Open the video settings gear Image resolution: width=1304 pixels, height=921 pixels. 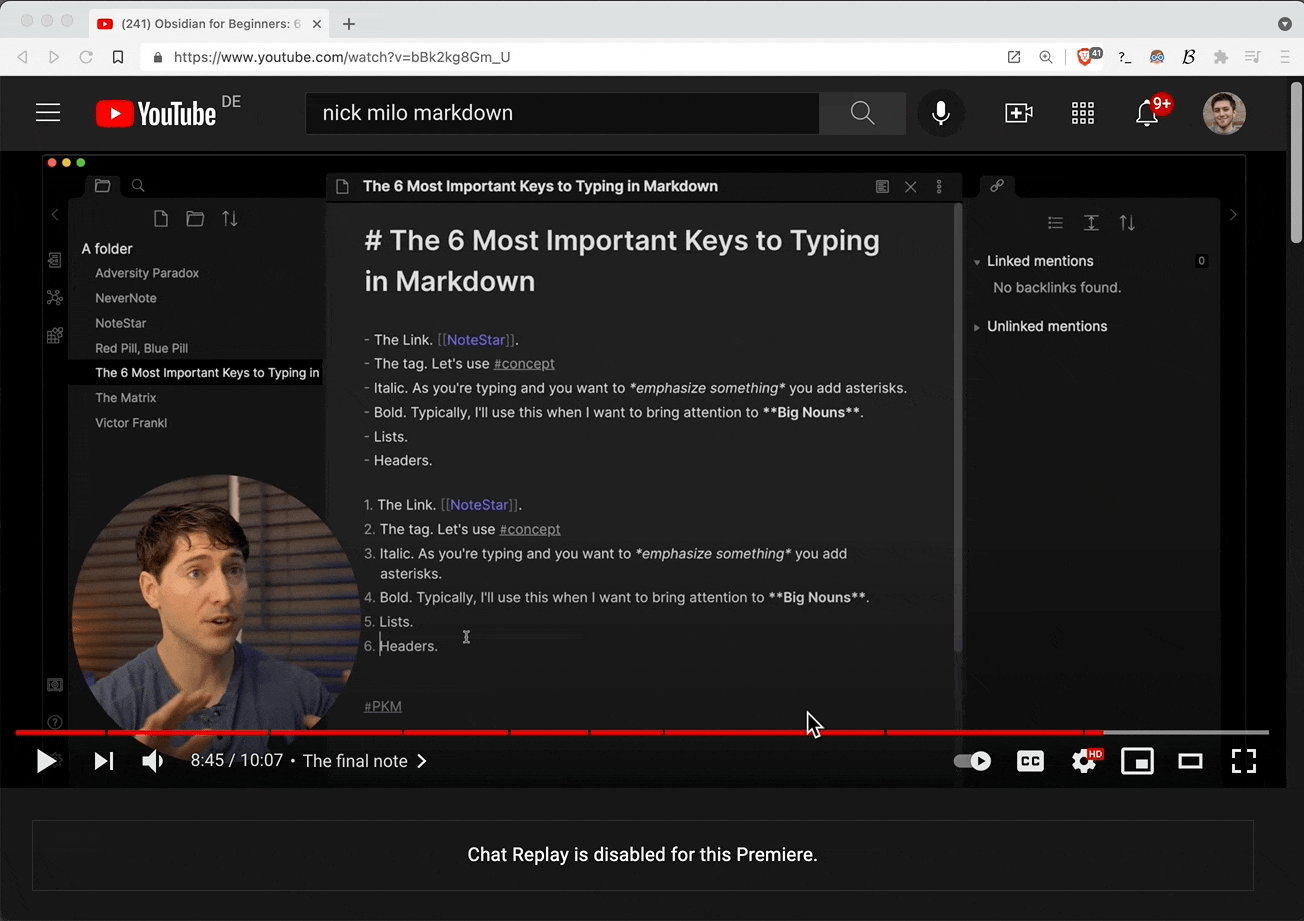(x=1084, y=761)
